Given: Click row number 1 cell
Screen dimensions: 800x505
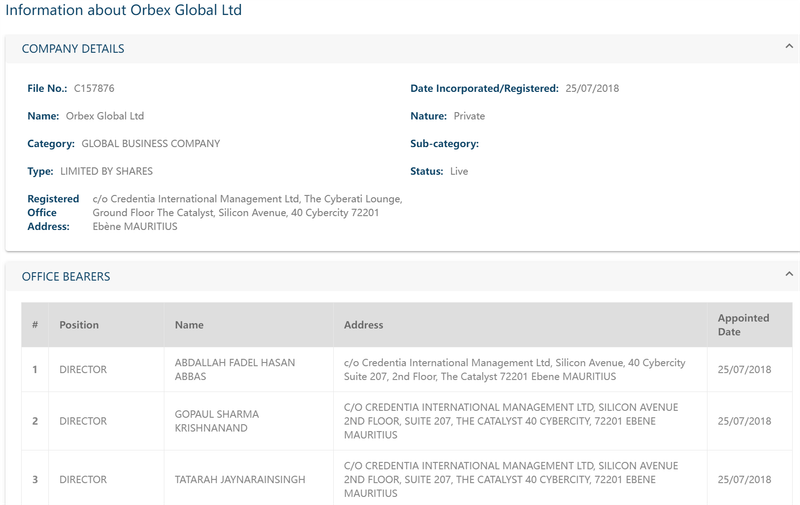Looking at the screenshot, I should [x=35, y=369].
